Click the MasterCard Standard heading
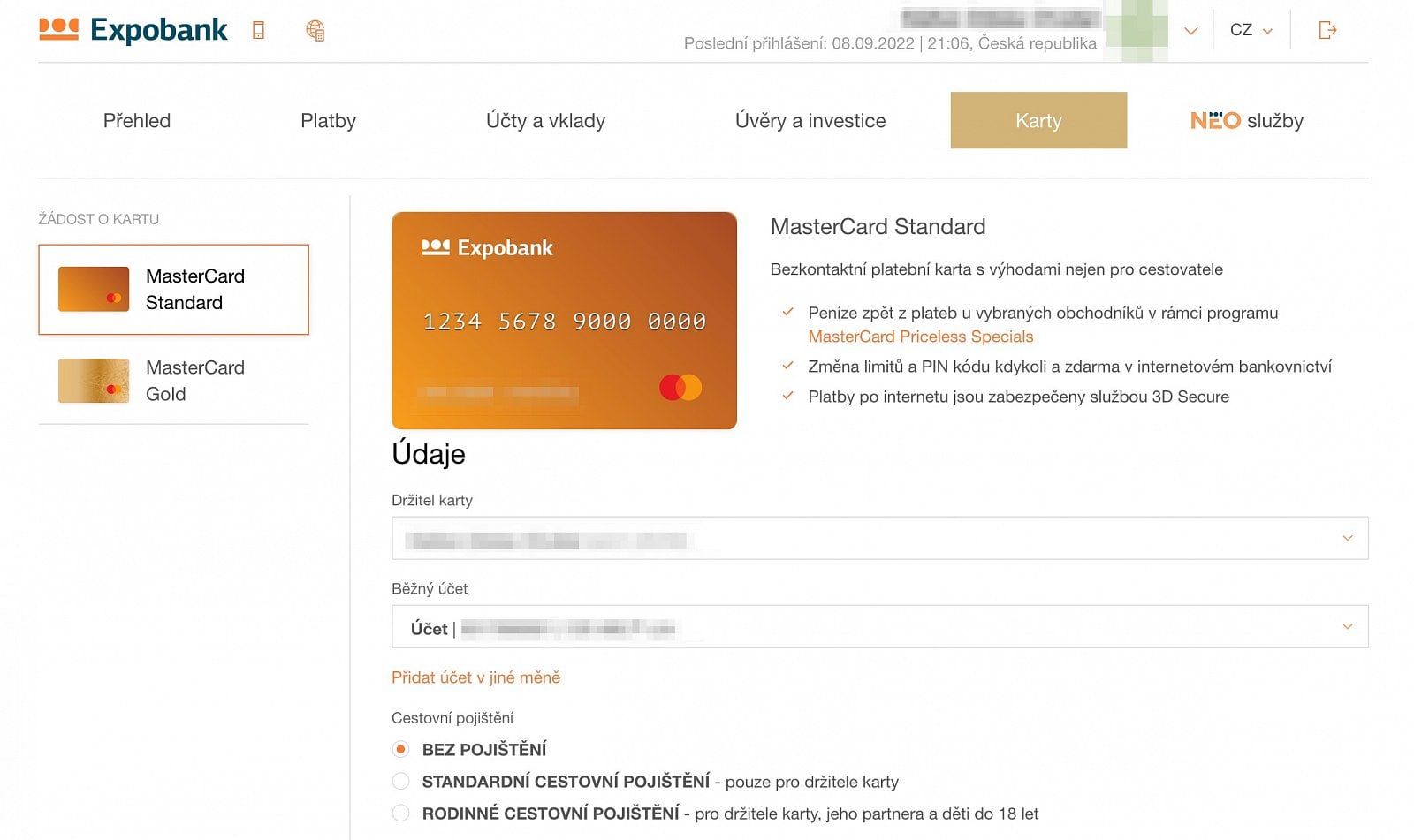 [x=878, y=227]
